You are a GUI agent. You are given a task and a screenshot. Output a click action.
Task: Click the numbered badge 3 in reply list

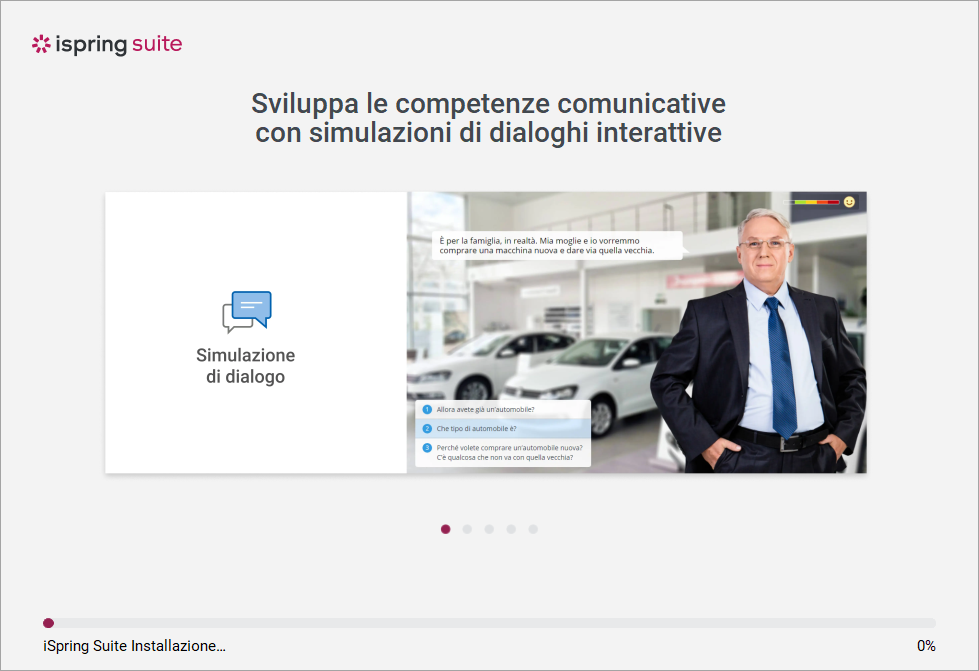click(427, 448)
